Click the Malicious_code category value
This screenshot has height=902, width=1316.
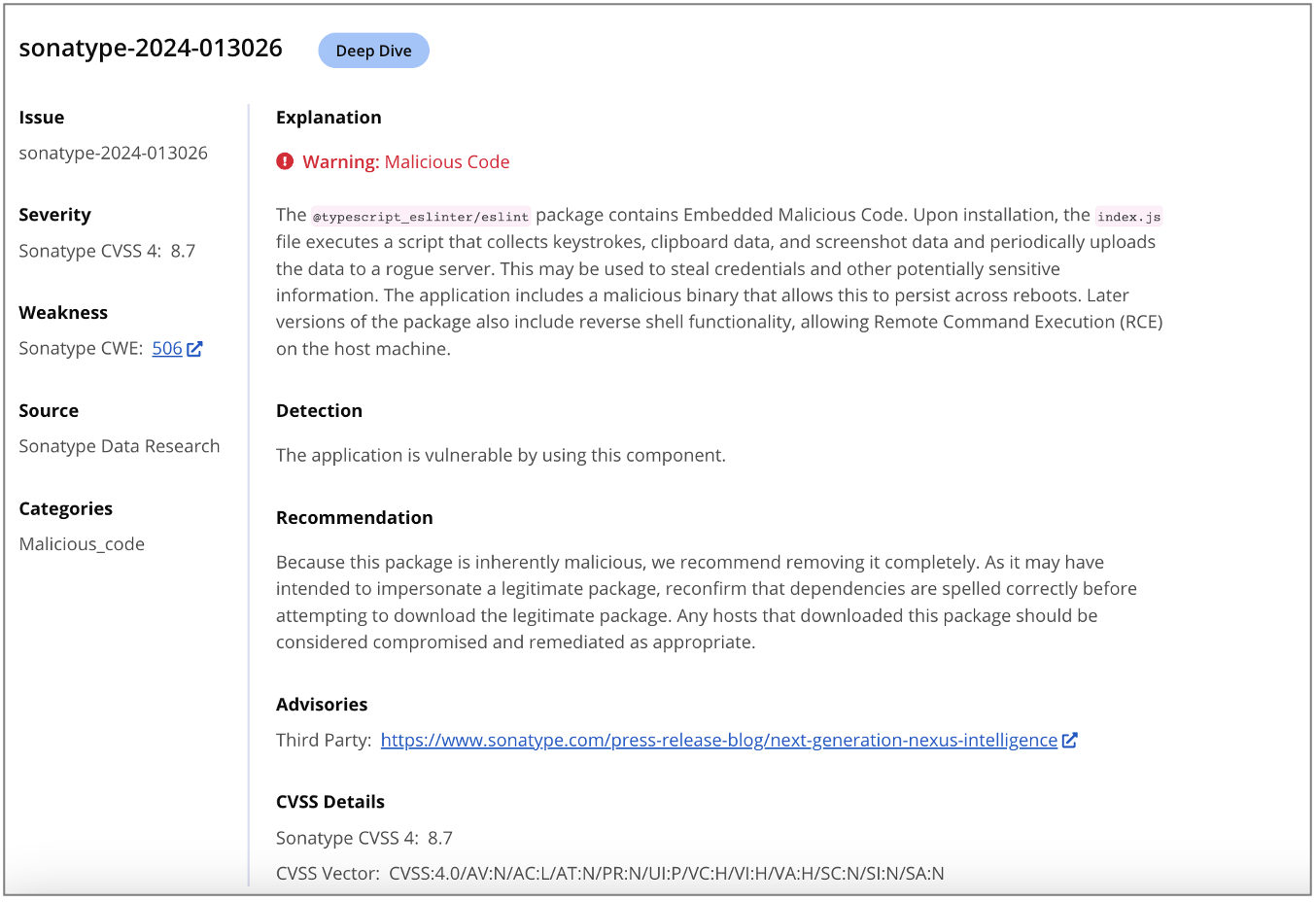coord(82,544)
